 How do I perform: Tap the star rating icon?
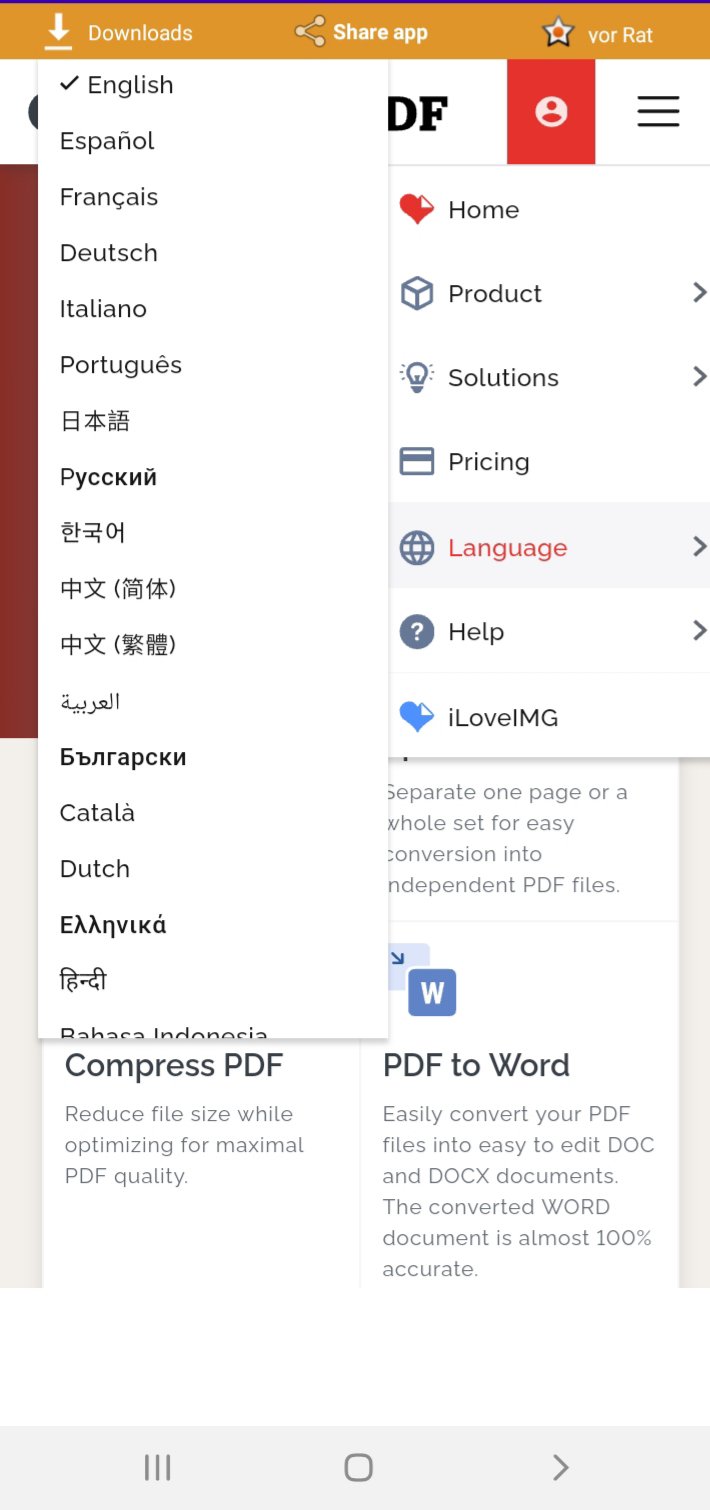coord(557,33)
